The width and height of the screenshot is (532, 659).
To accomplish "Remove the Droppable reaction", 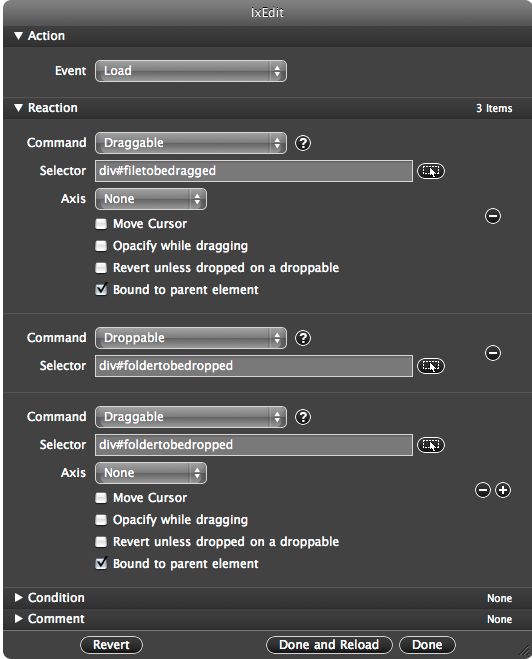I will coord(493,353).
